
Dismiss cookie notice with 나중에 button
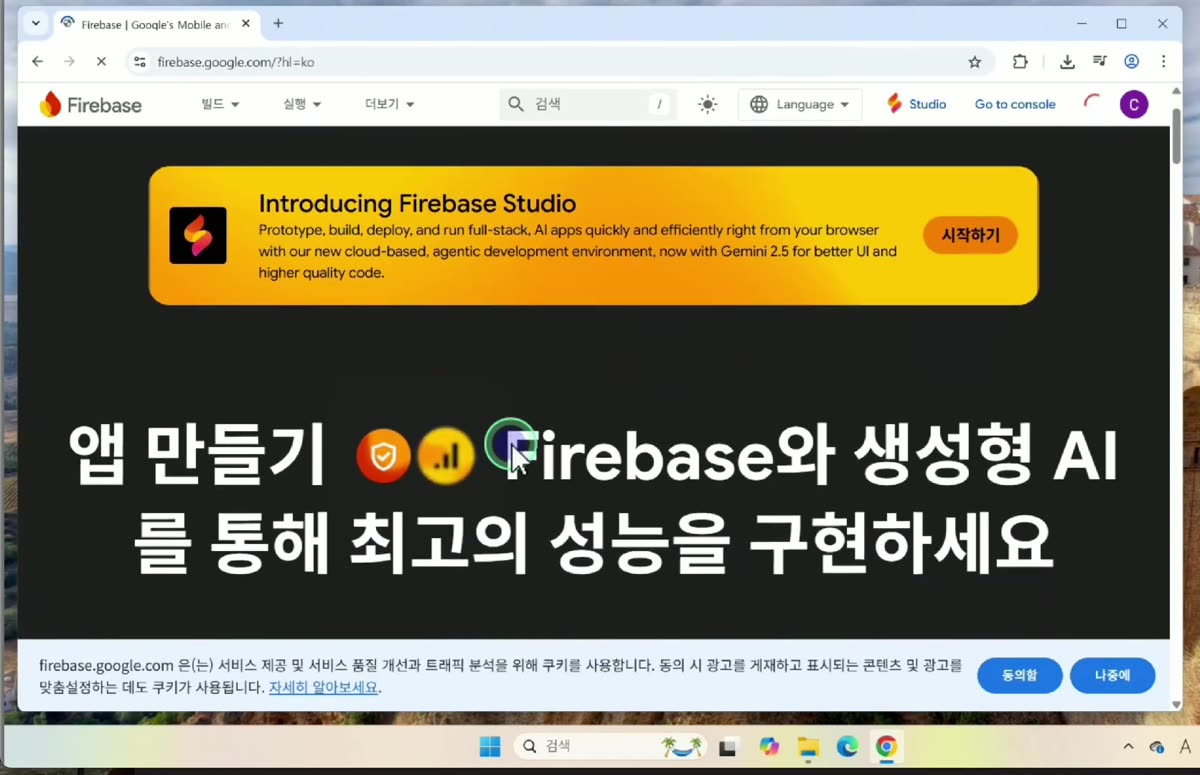[1112, 676]
